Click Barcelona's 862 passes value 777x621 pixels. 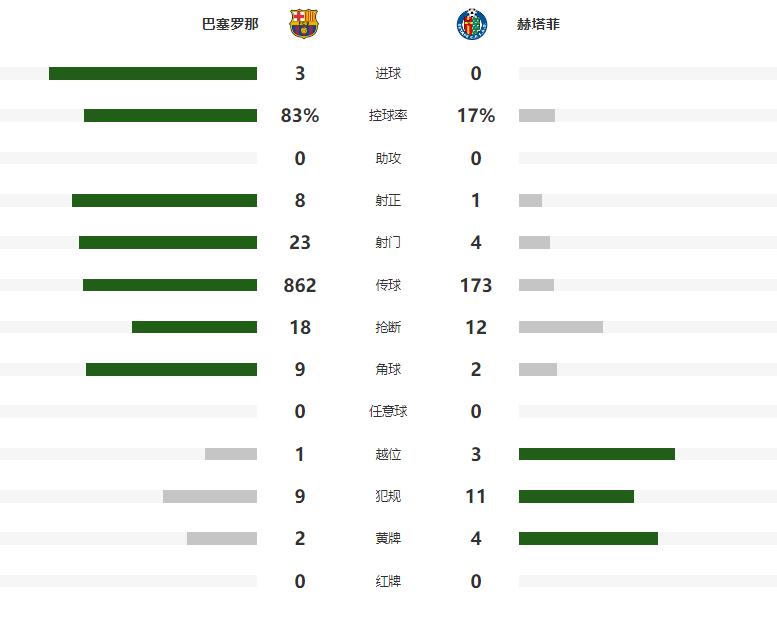pos(300,285)
